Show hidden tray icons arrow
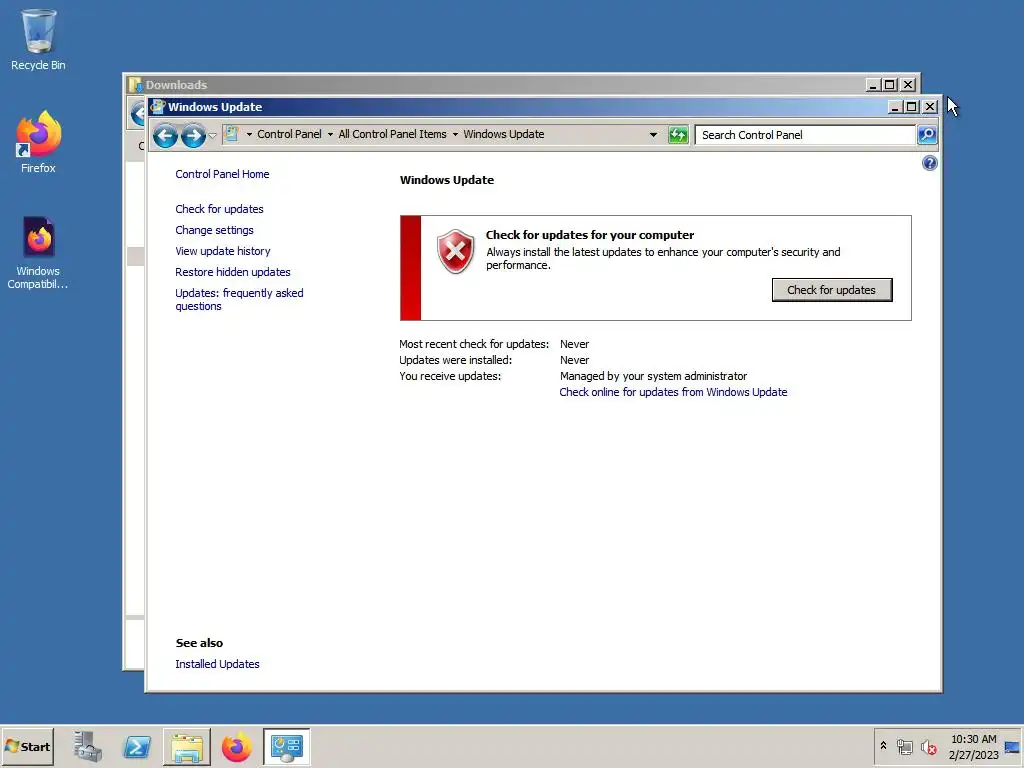The width and height of the screenshot is (1024, 768). pos(884,746)
